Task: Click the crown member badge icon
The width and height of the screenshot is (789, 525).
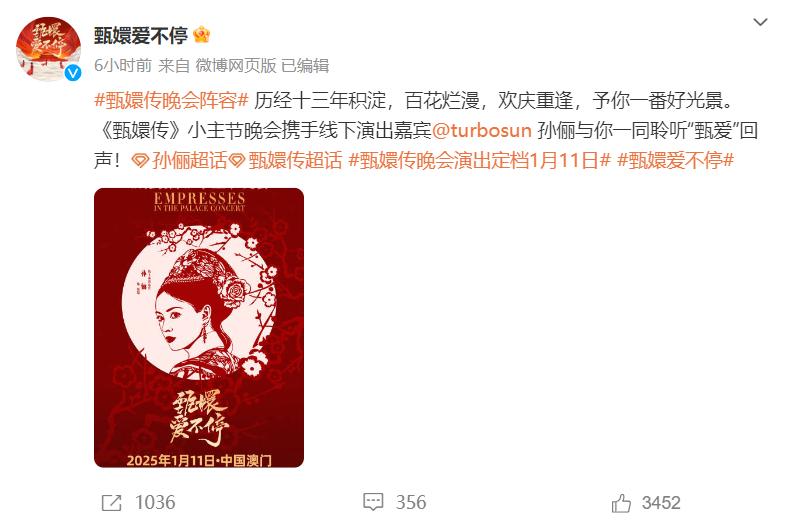Action: [x=202, y=35]
